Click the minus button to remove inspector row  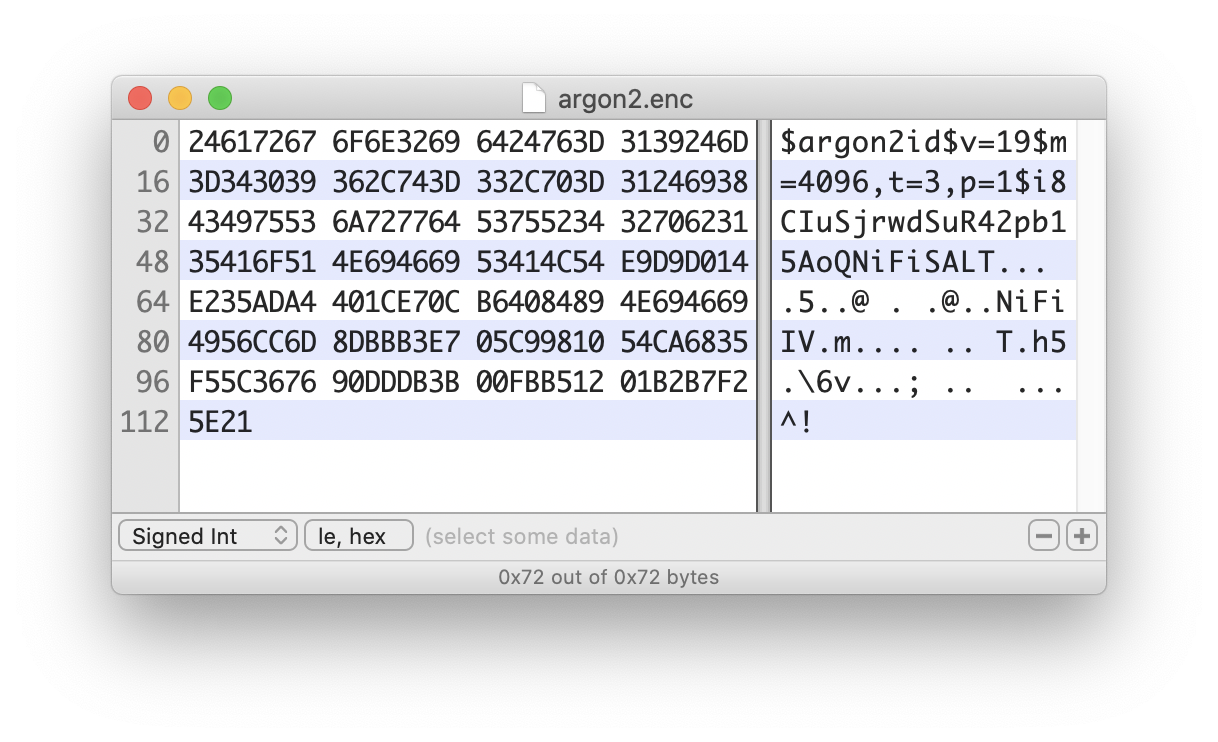point(1043,535)
